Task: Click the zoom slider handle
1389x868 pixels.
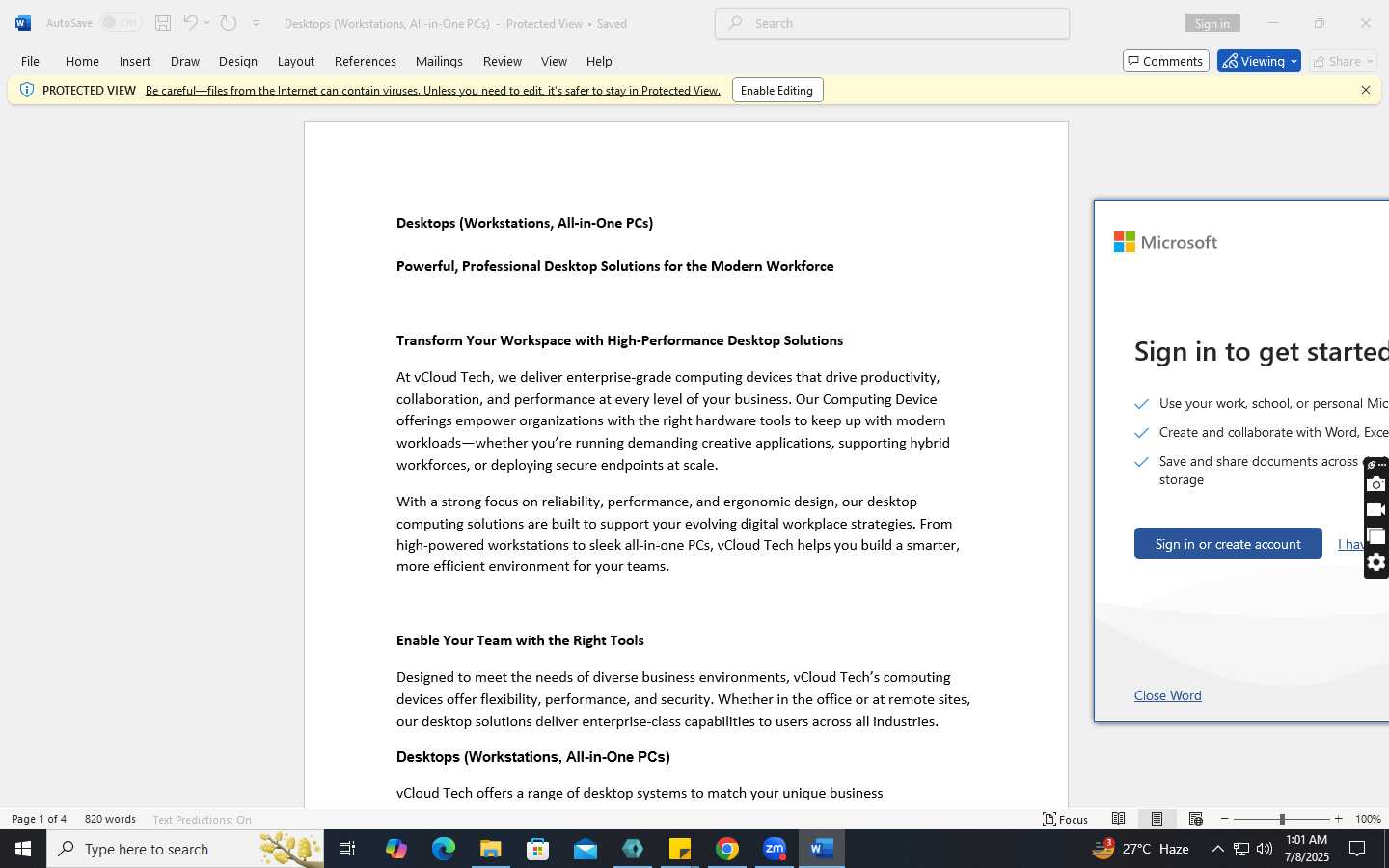Action: (1282, 819)
